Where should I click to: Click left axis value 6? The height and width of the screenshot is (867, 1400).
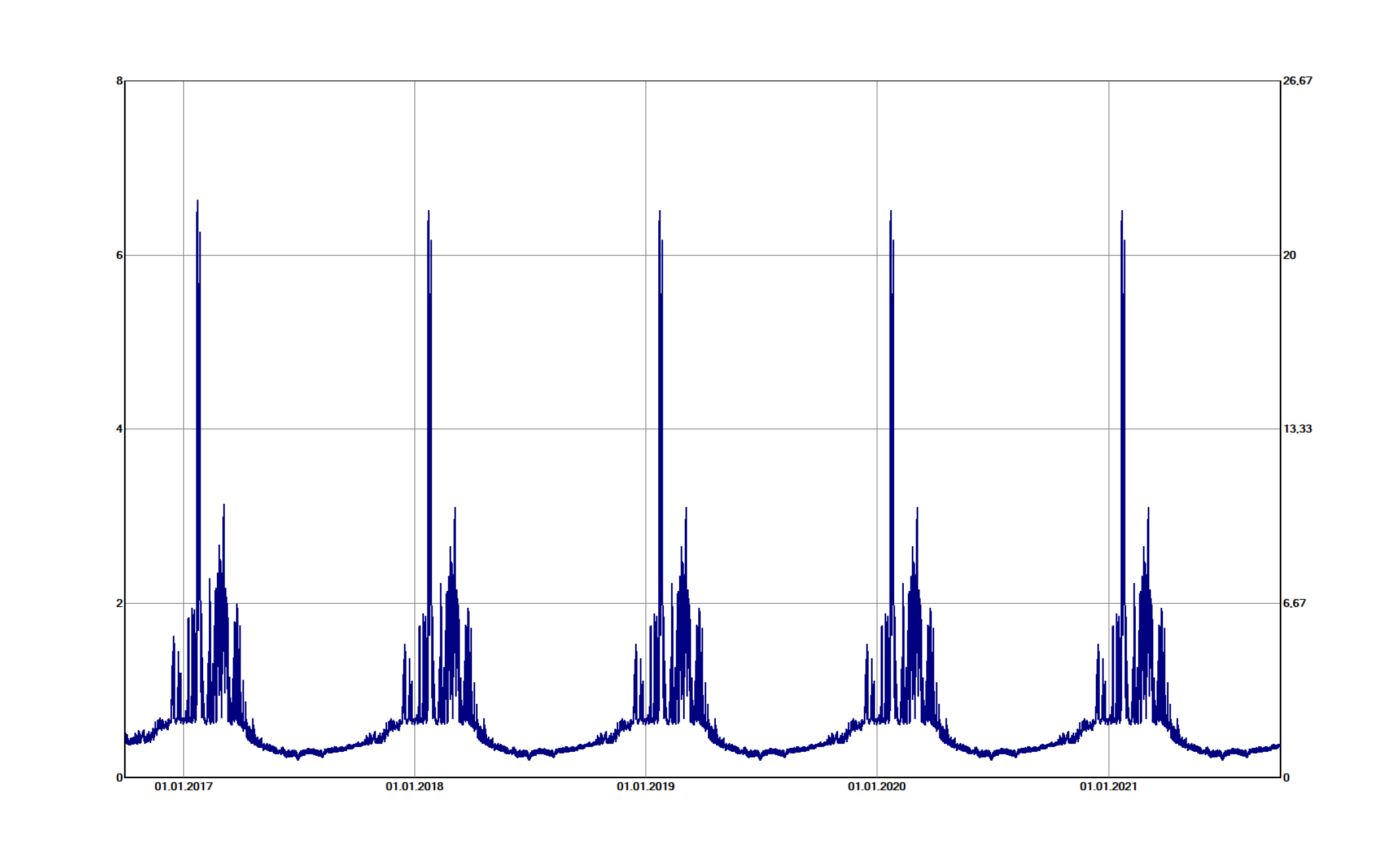(119, 255)
